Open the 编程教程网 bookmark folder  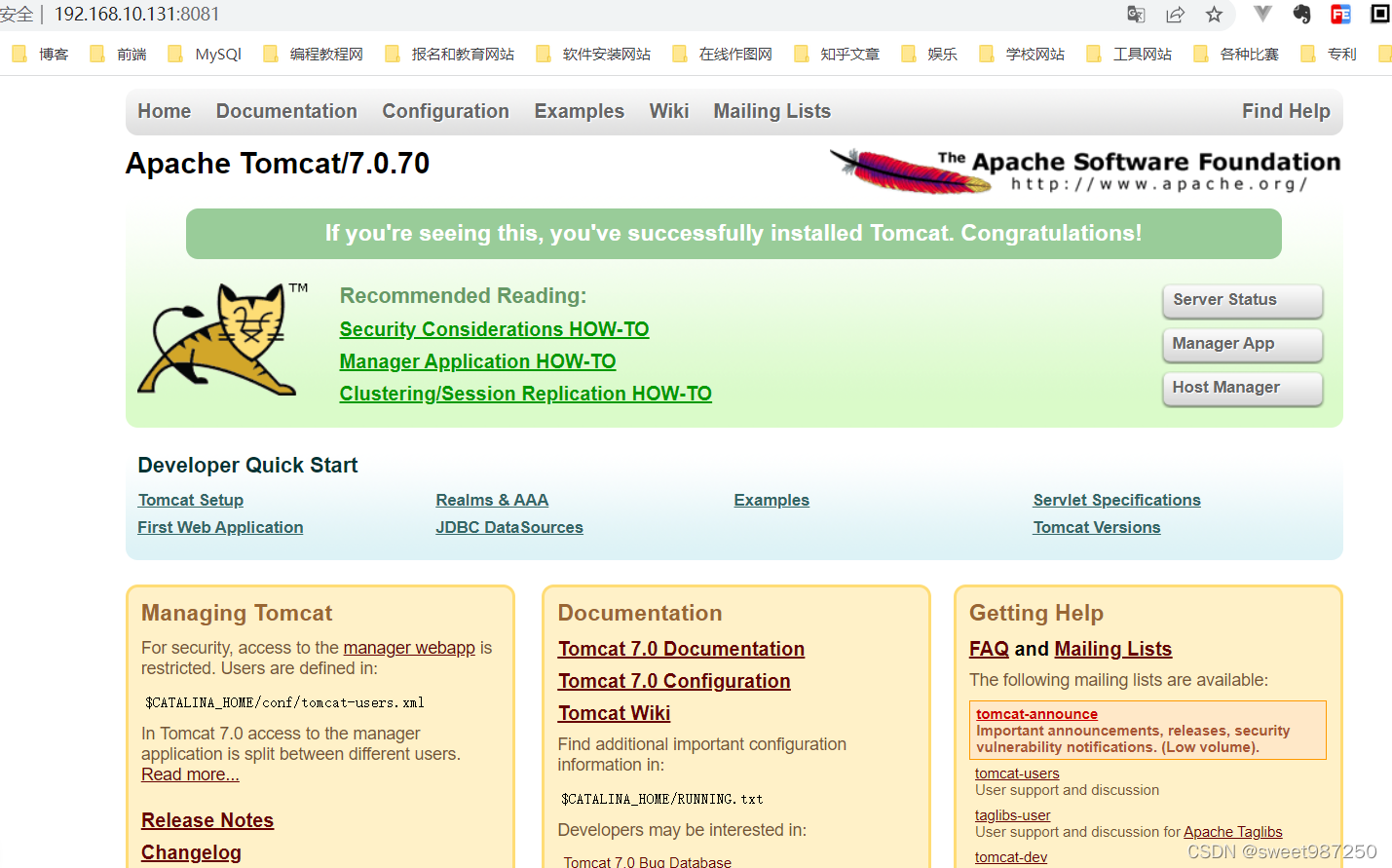click(x=313, y=54)
